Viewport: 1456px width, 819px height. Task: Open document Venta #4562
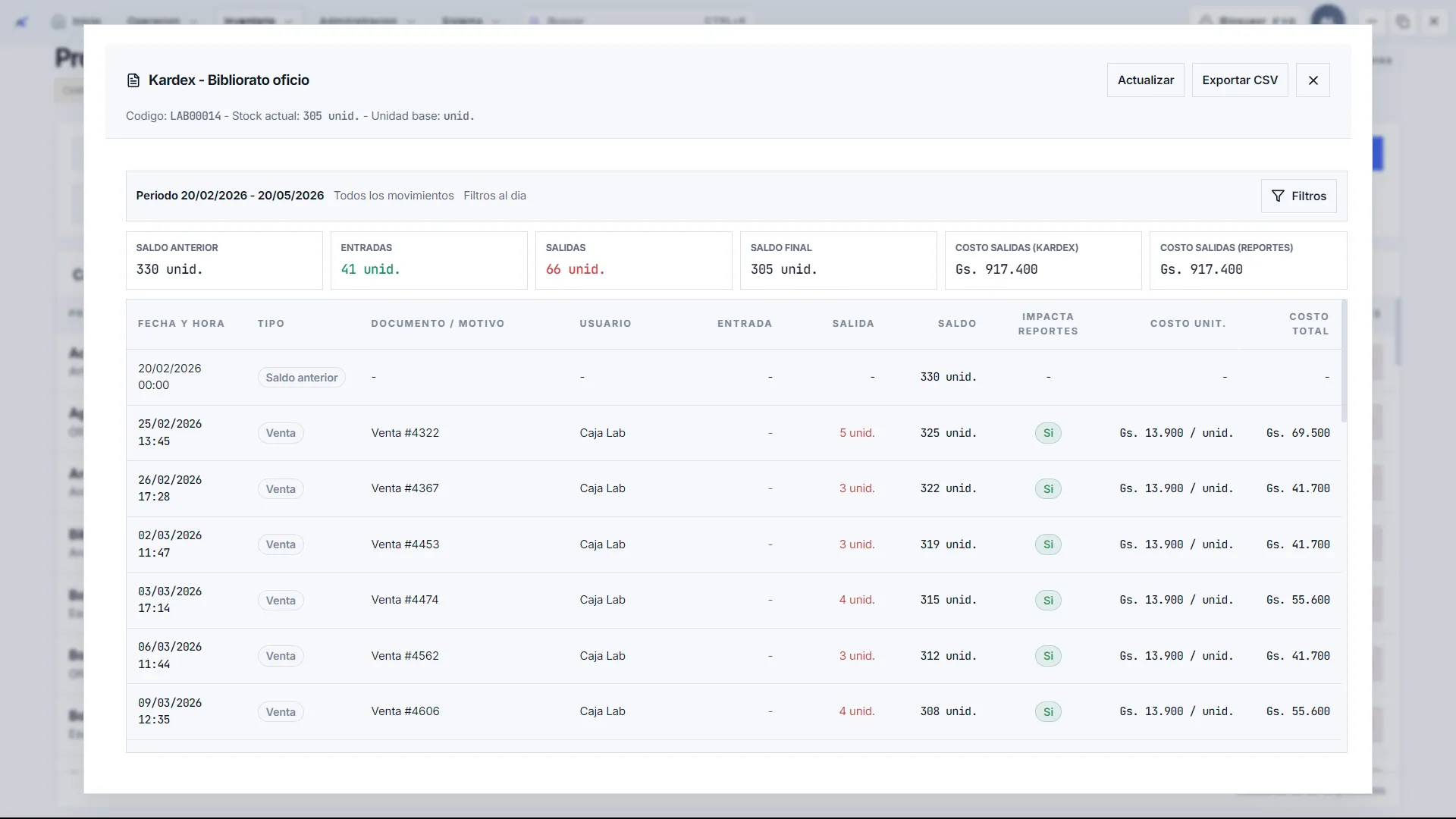click(405, 656)
